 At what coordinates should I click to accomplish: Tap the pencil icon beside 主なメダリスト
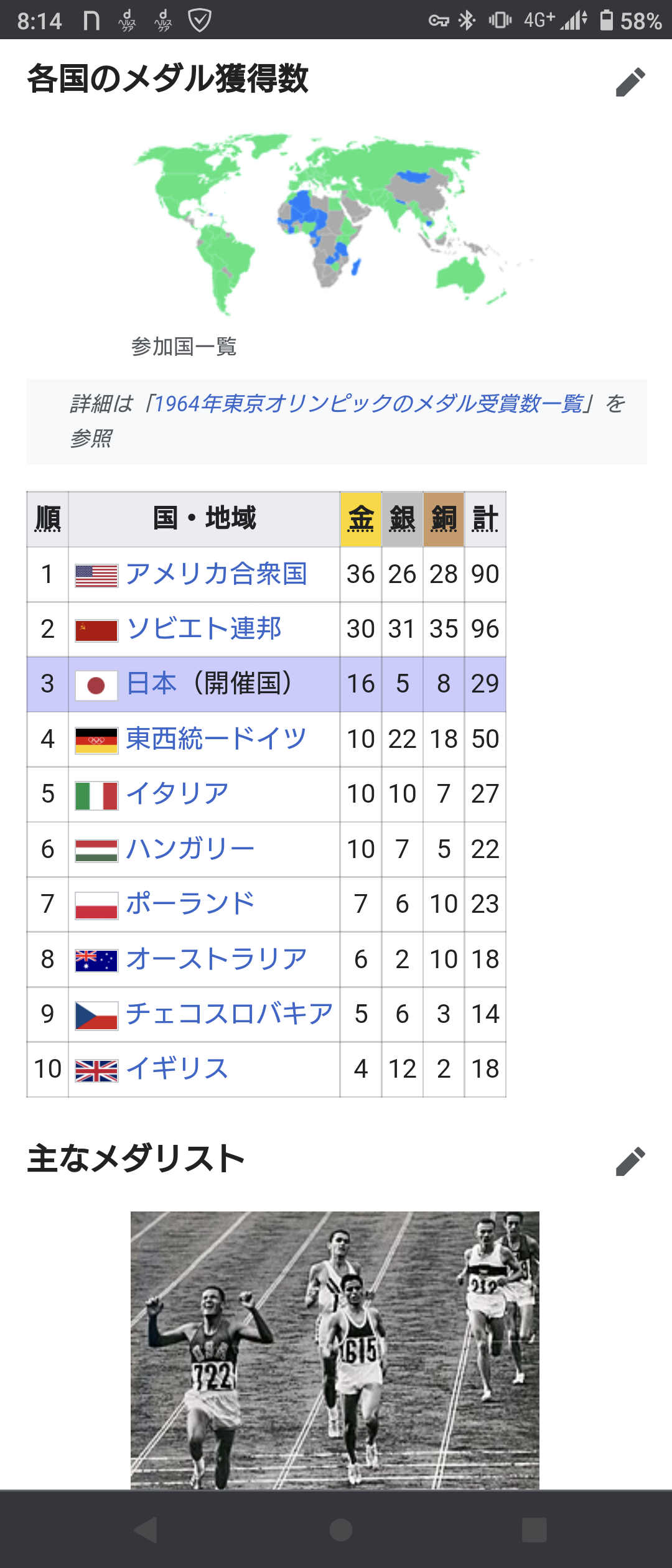click(630, 1161)
